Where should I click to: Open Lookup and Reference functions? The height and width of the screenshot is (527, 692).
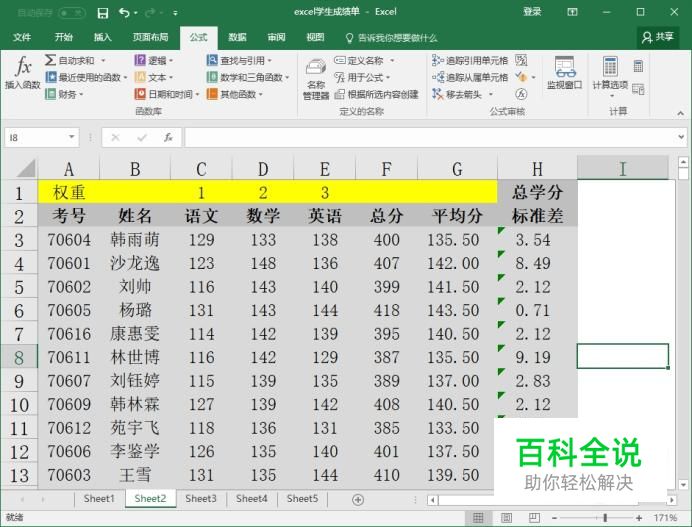tap(239, 60)
